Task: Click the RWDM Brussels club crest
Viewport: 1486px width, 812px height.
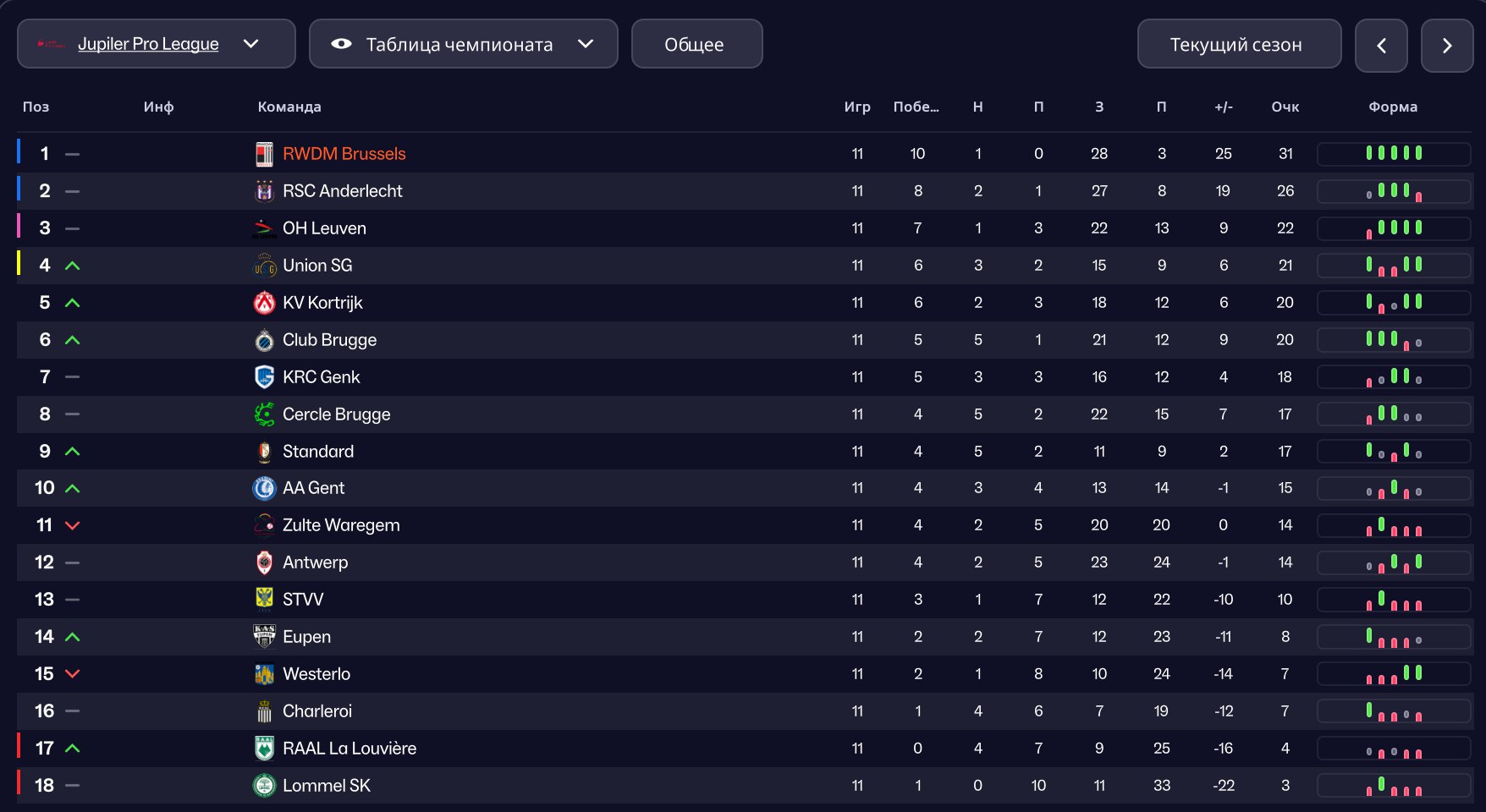Action: pyautogui.click(x=264, y=154)
